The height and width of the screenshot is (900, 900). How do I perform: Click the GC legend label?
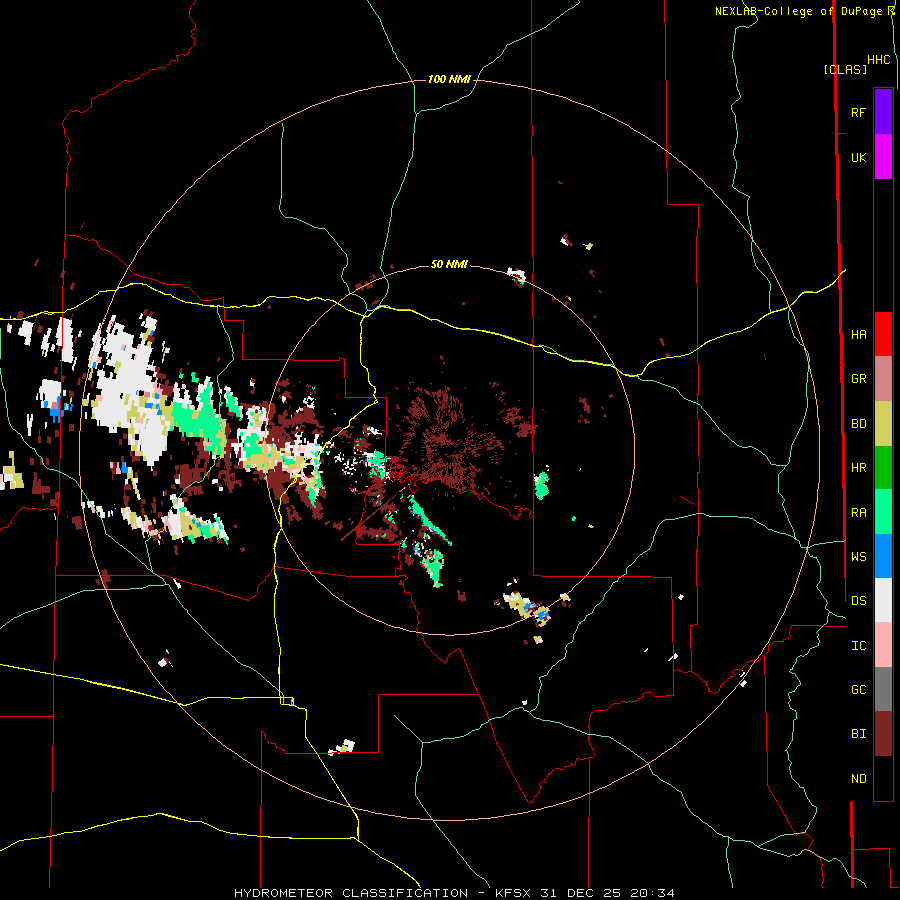858,689
